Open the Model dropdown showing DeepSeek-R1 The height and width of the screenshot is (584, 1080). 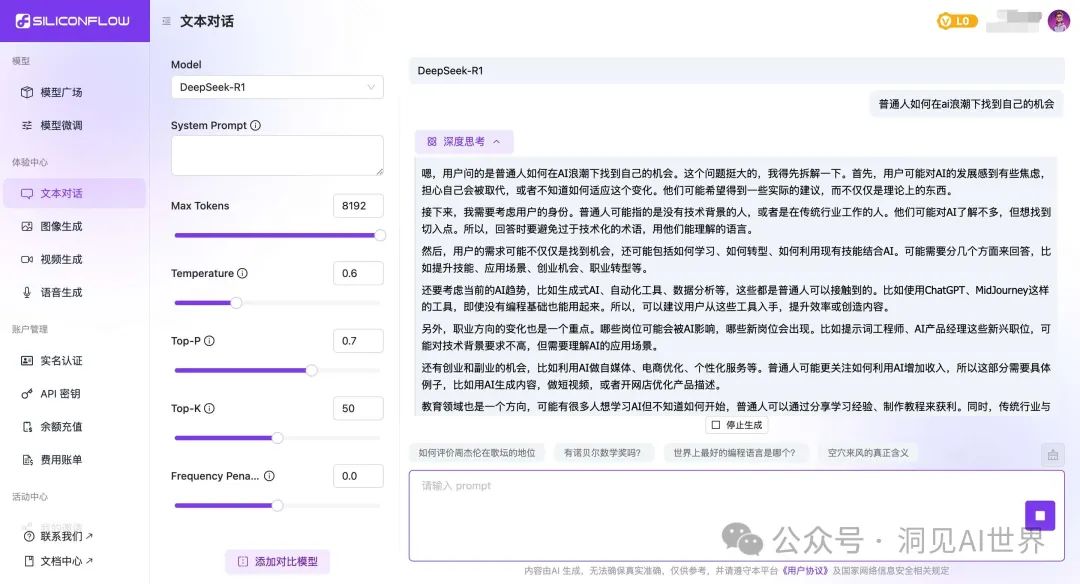coord(277,87)
